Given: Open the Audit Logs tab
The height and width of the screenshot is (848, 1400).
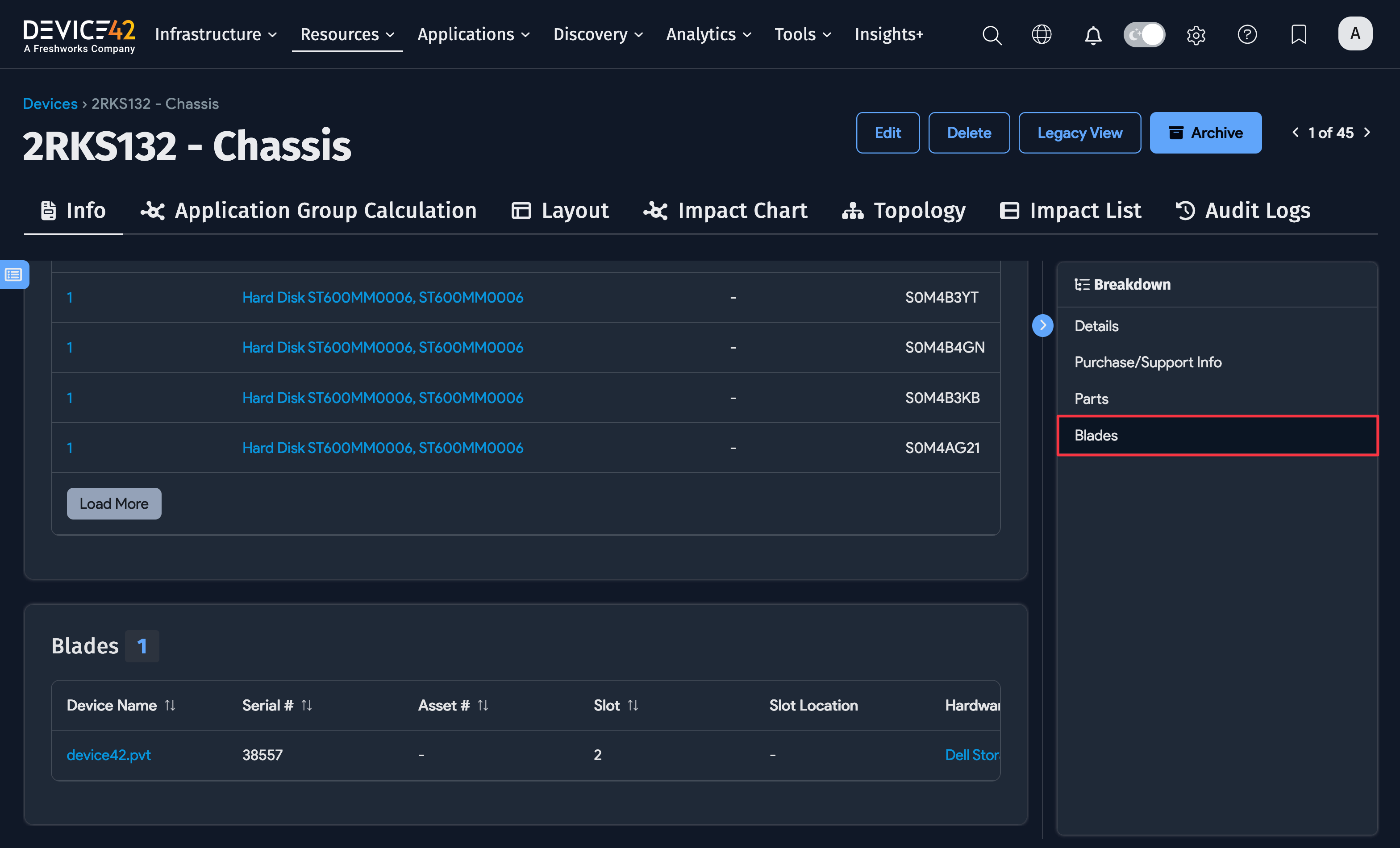Looking at the screenshot, I should [1242, 211].
